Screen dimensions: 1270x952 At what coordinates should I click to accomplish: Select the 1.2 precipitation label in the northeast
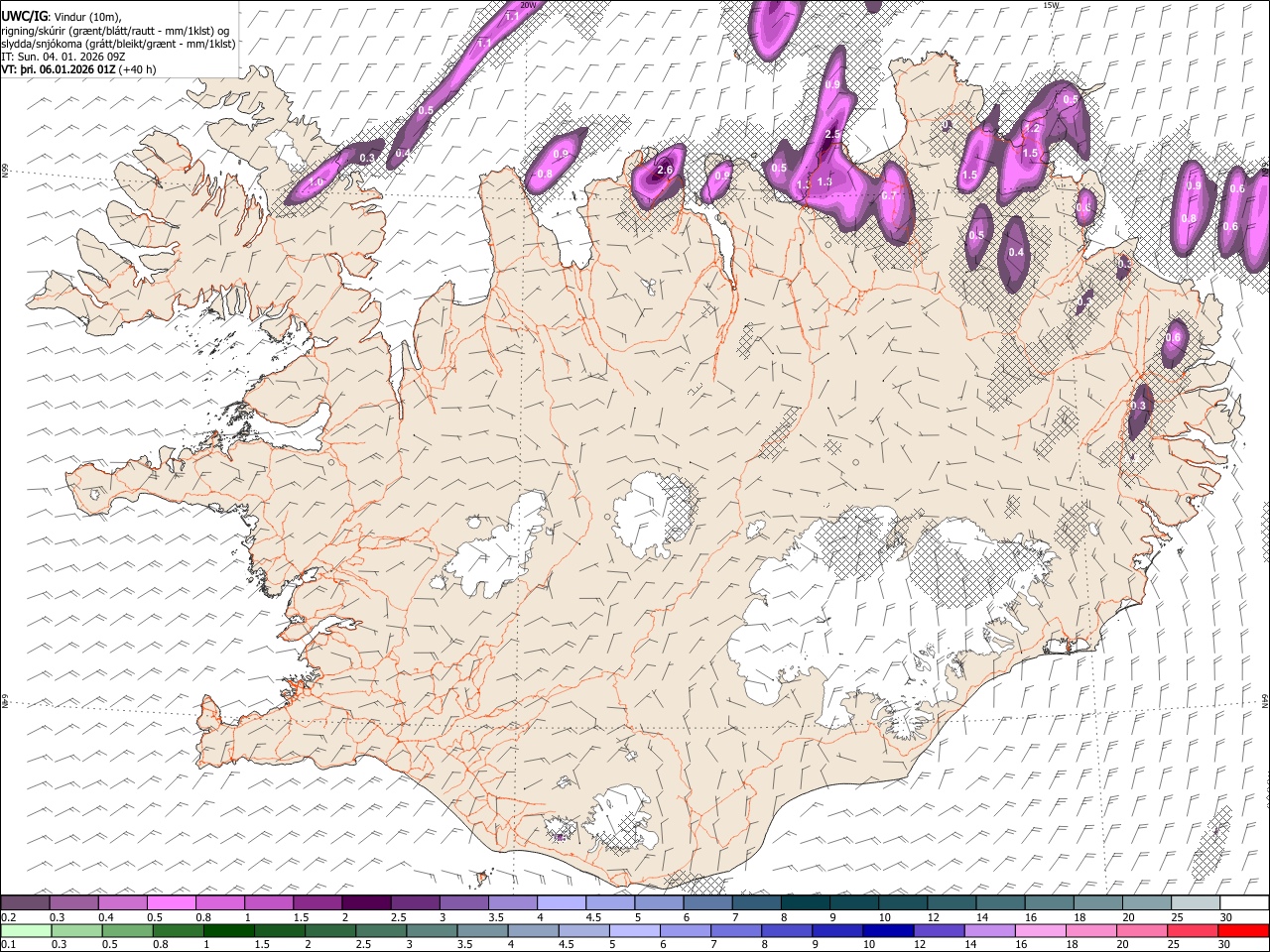1032,128
